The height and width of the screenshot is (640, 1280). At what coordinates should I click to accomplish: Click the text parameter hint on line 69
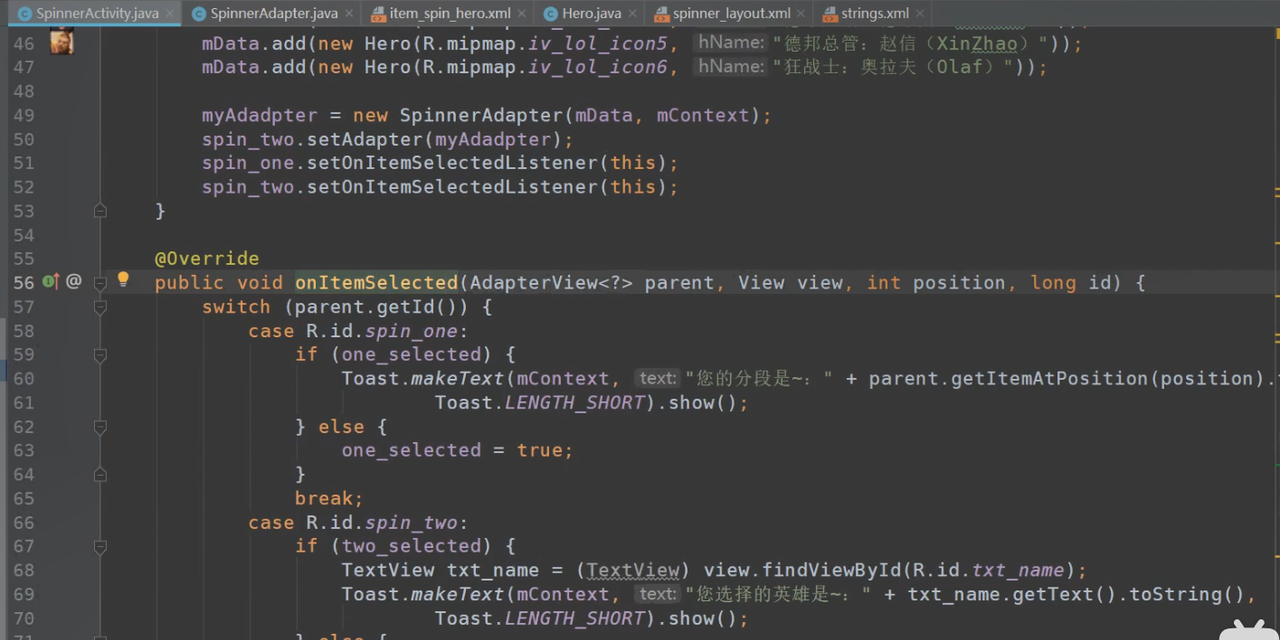(x=658, y=594)
